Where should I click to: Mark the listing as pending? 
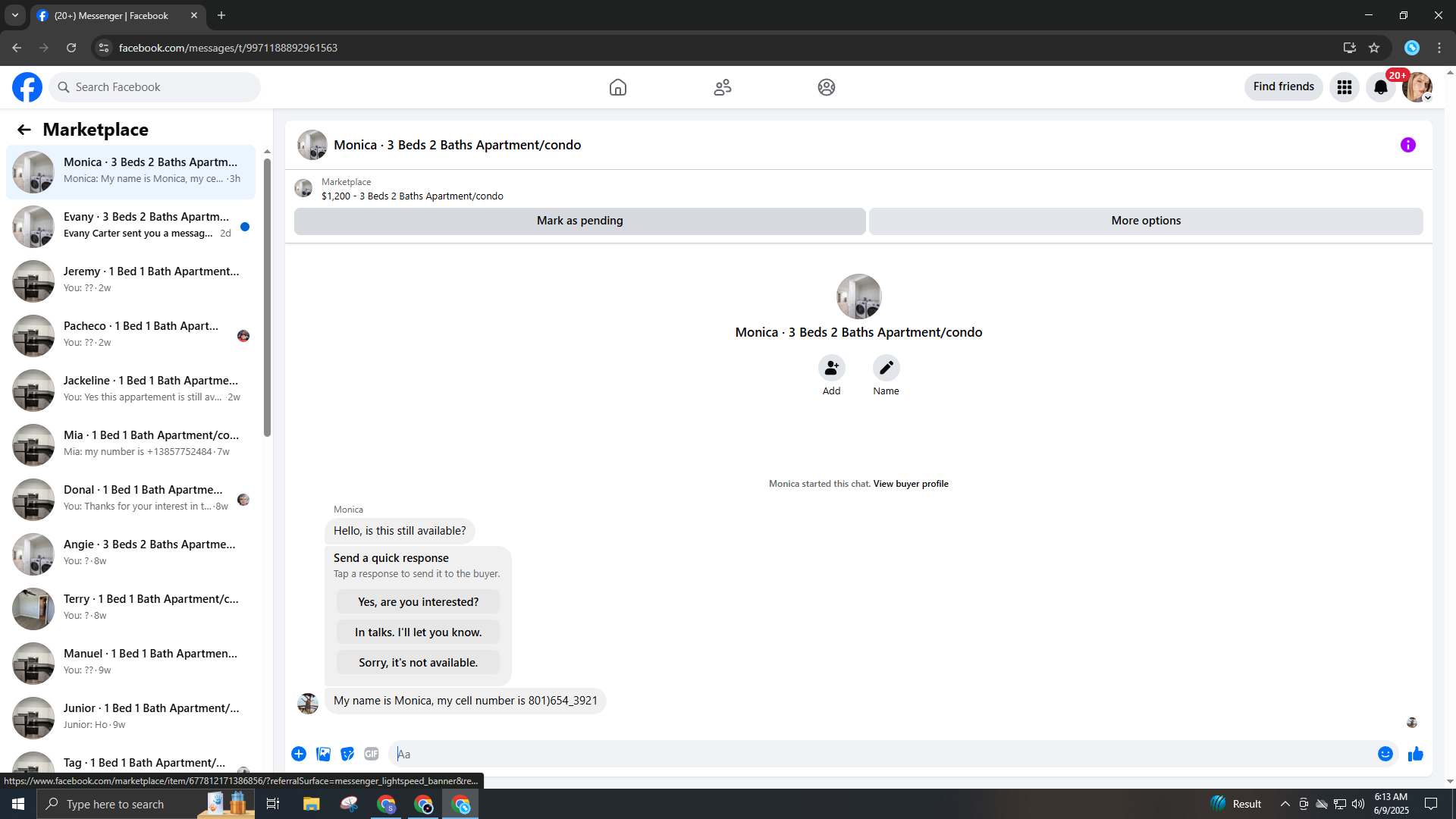pos(580,221)
